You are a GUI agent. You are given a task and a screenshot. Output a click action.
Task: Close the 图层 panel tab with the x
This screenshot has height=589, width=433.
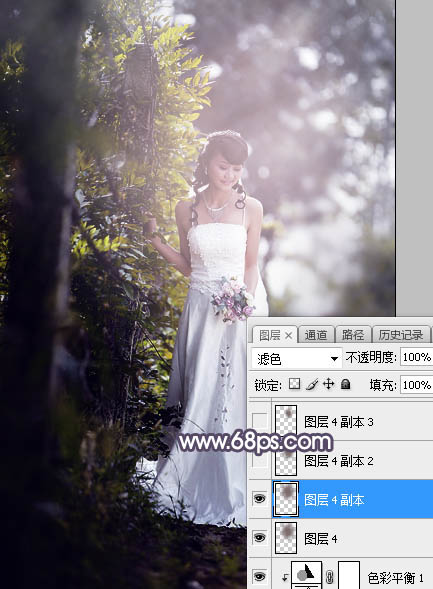tap(288, 335)
